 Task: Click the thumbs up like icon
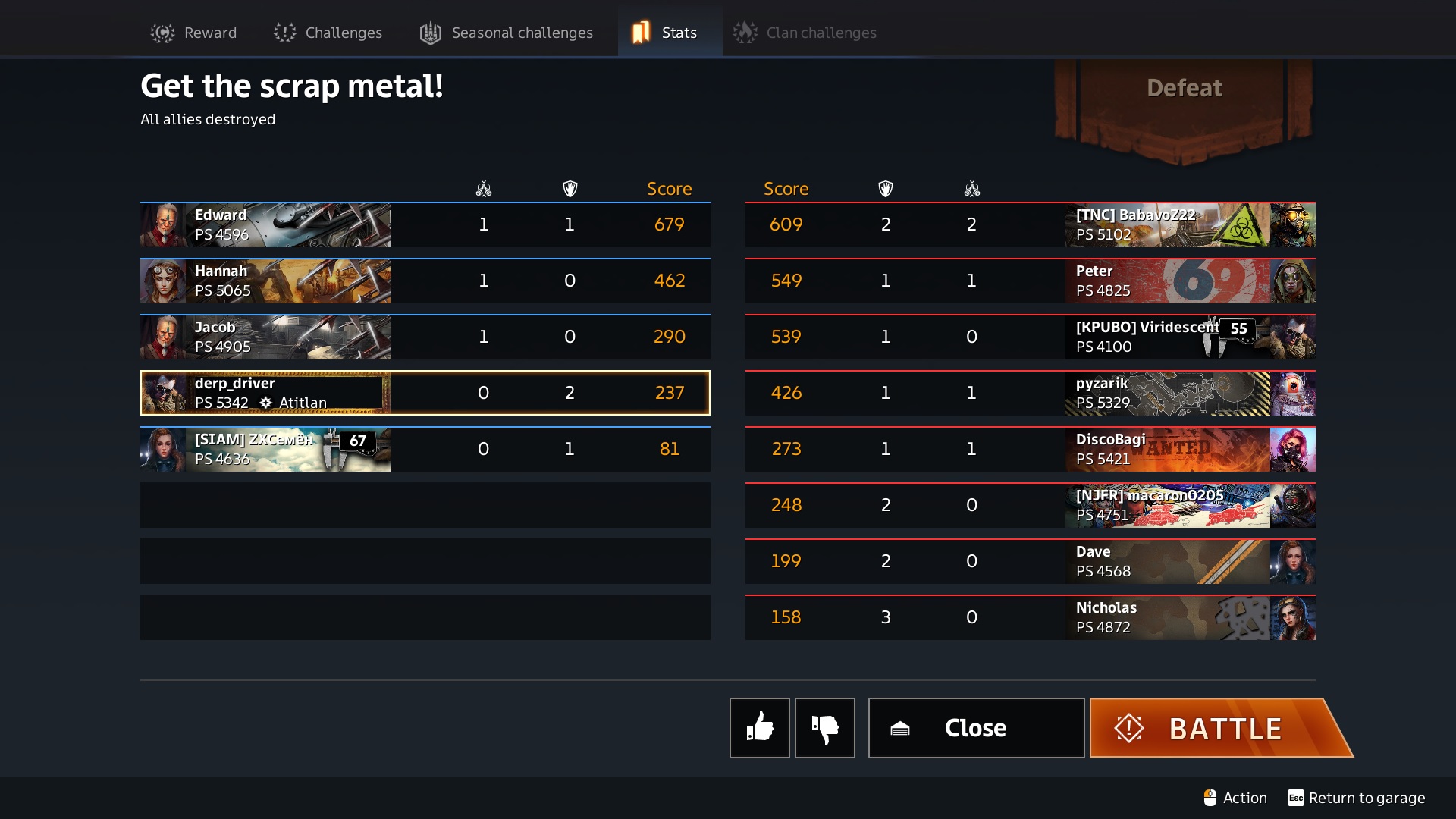759,728
